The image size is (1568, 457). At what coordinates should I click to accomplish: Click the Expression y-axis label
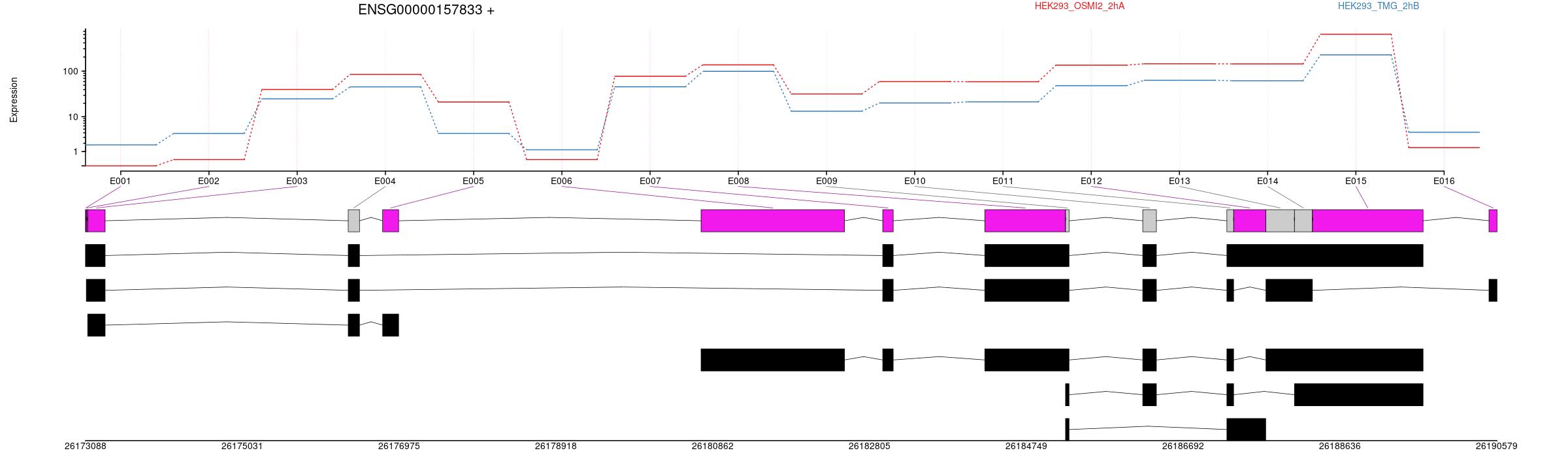14,100
